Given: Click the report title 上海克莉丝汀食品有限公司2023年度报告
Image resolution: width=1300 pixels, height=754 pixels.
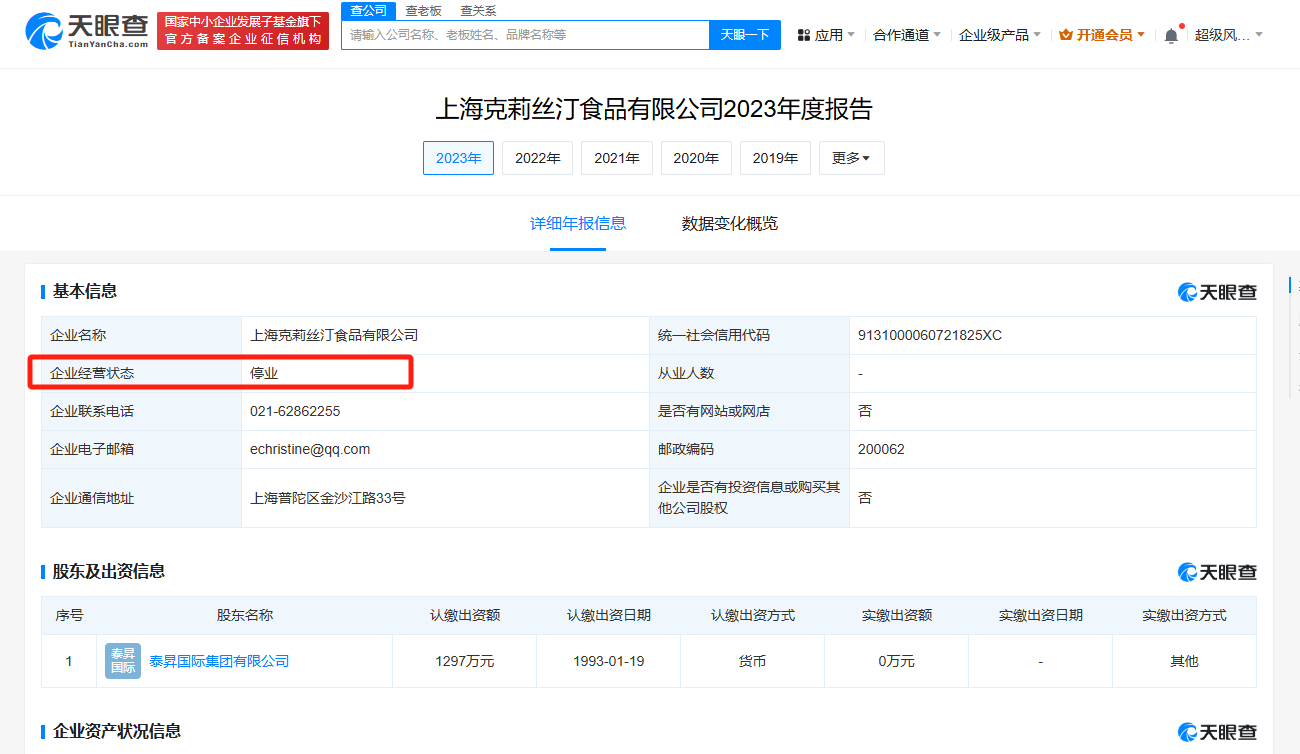Looking at the screenshot, I should (654, 108).
